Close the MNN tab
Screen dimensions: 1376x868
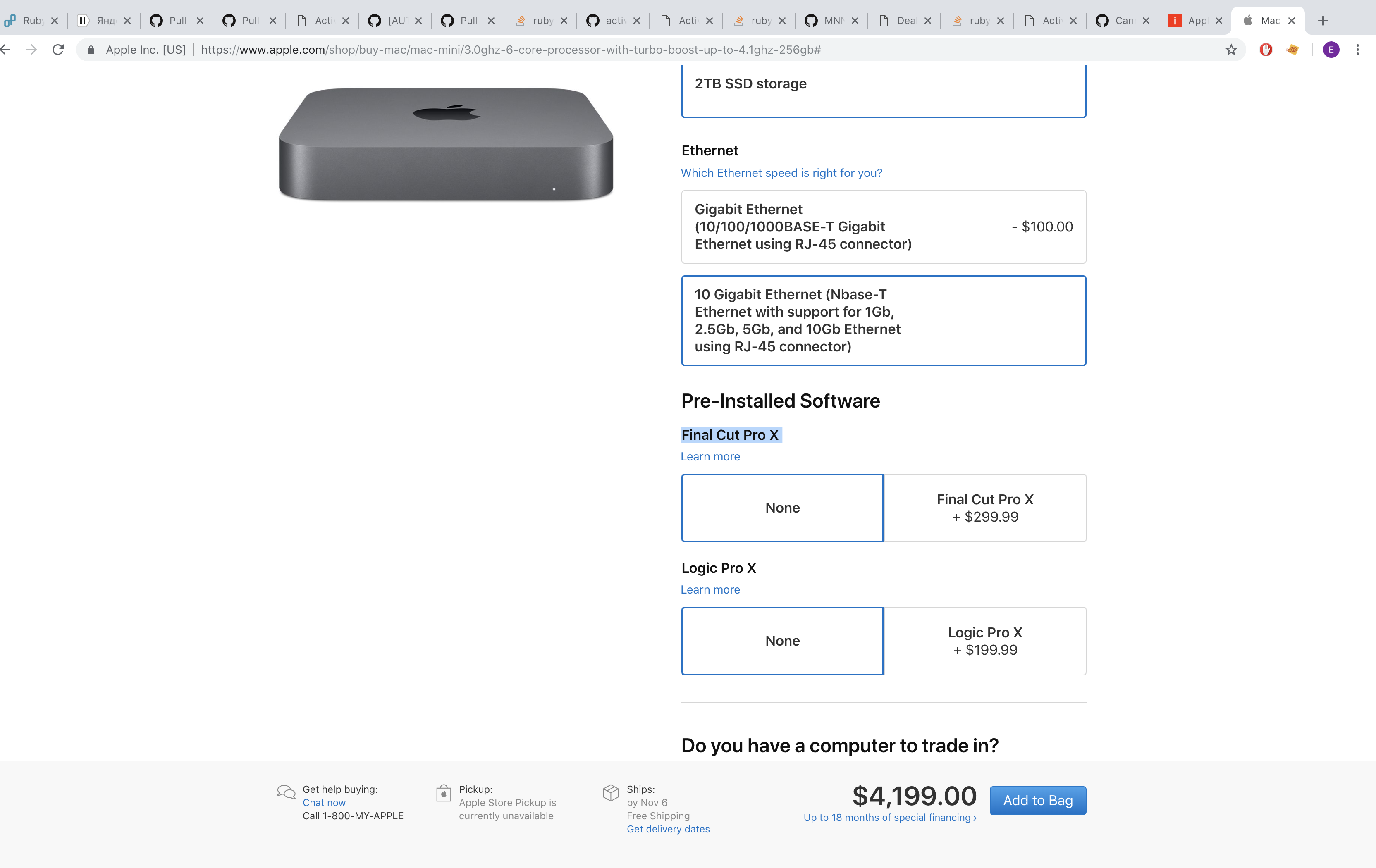(x=855, y=21)
